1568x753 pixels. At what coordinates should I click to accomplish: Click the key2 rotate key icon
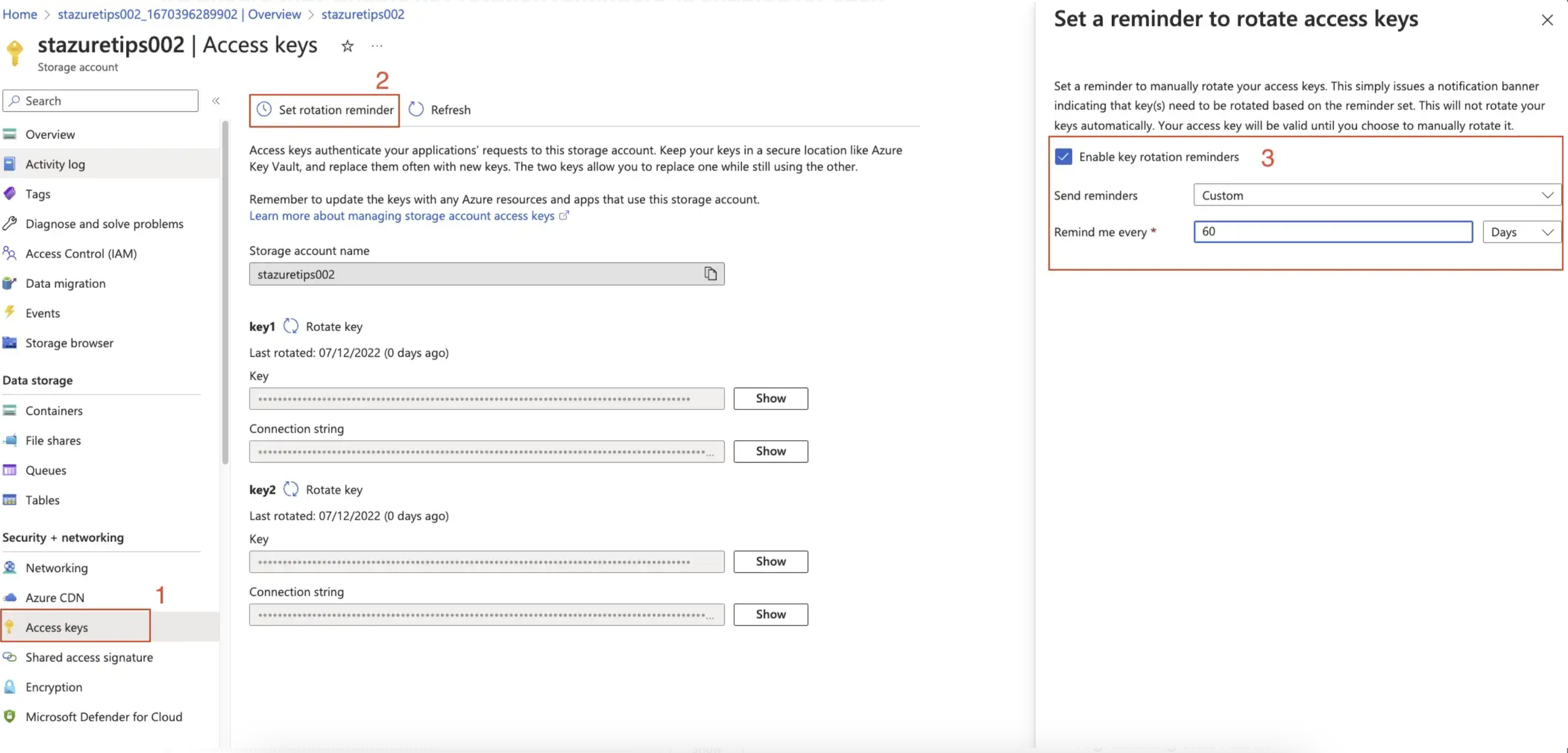291,489
